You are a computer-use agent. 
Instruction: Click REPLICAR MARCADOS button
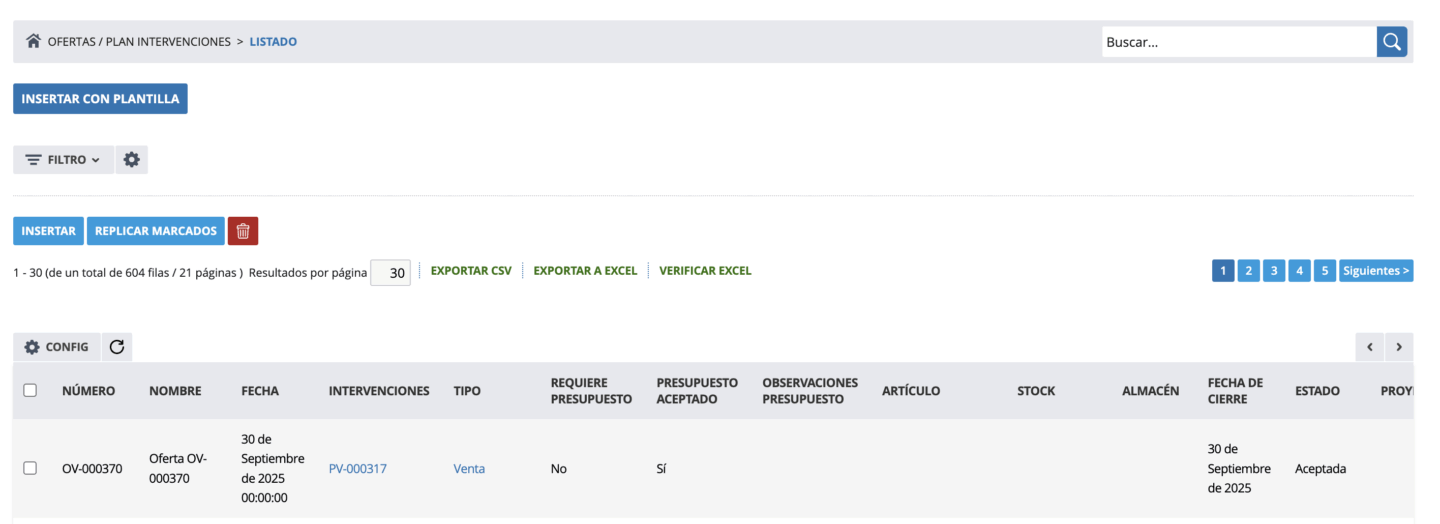155,231
